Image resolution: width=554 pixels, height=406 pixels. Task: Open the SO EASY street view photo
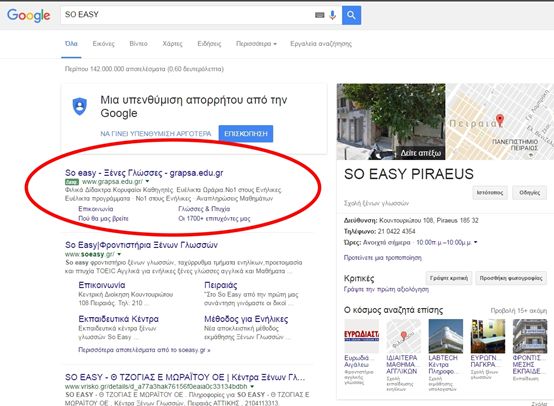click(391, 122)
